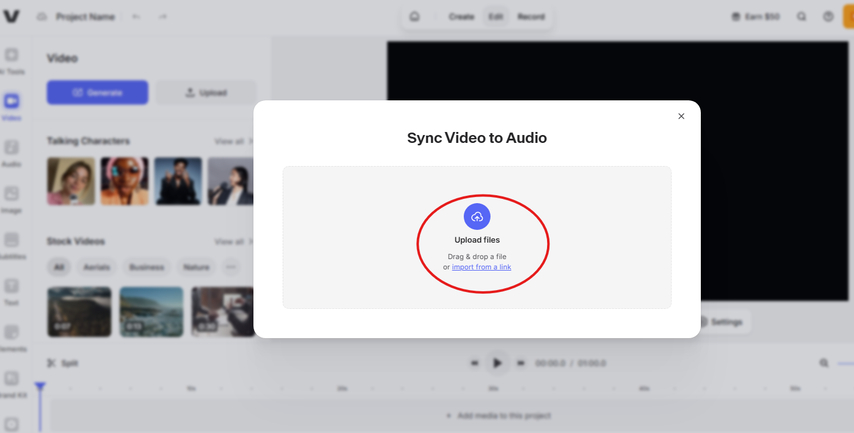
Task: Open Settings below the video preview
Action: 722,322
